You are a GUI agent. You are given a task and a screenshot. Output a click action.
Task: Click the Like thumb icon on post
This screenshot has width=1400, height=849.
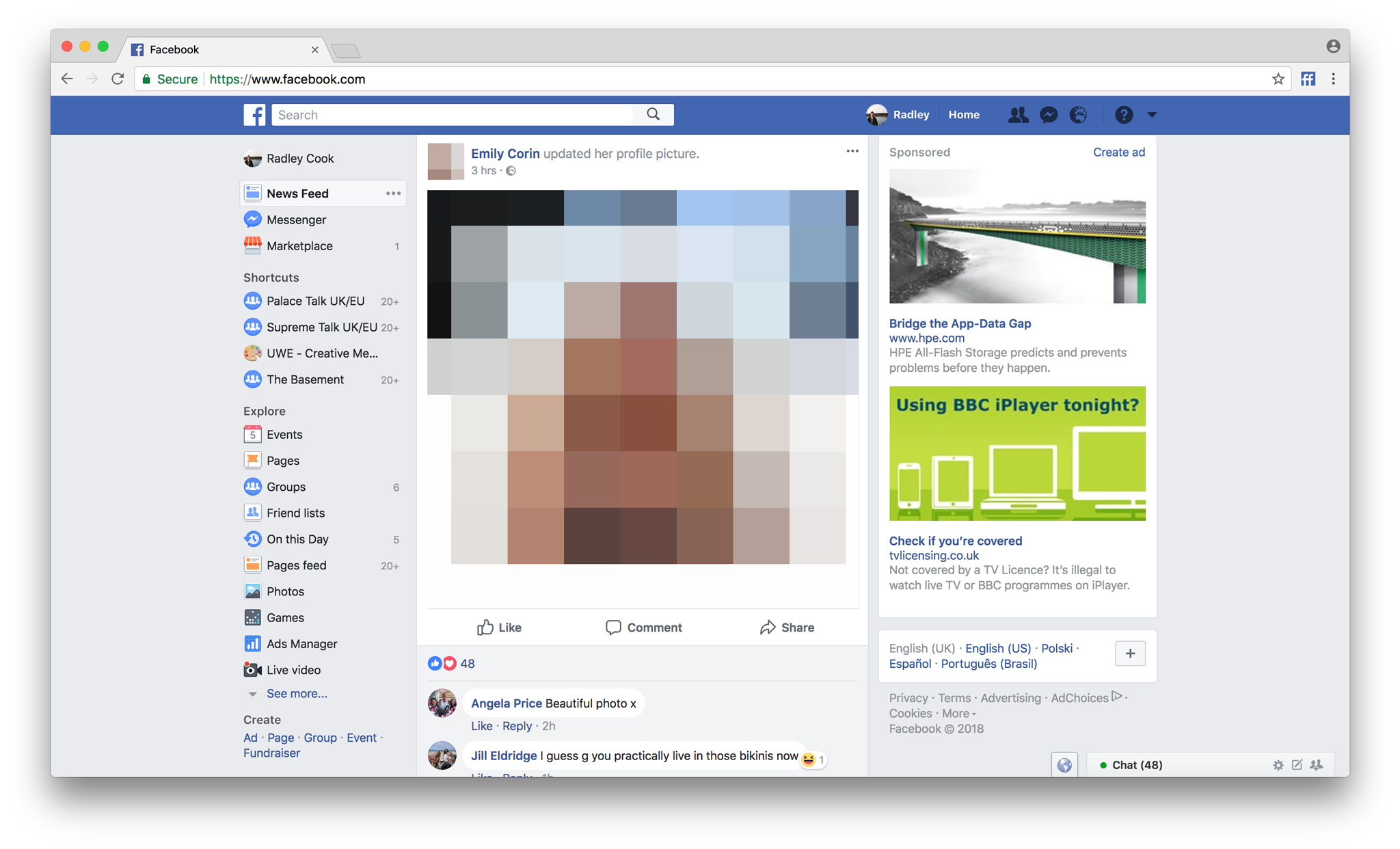point(484,628)
